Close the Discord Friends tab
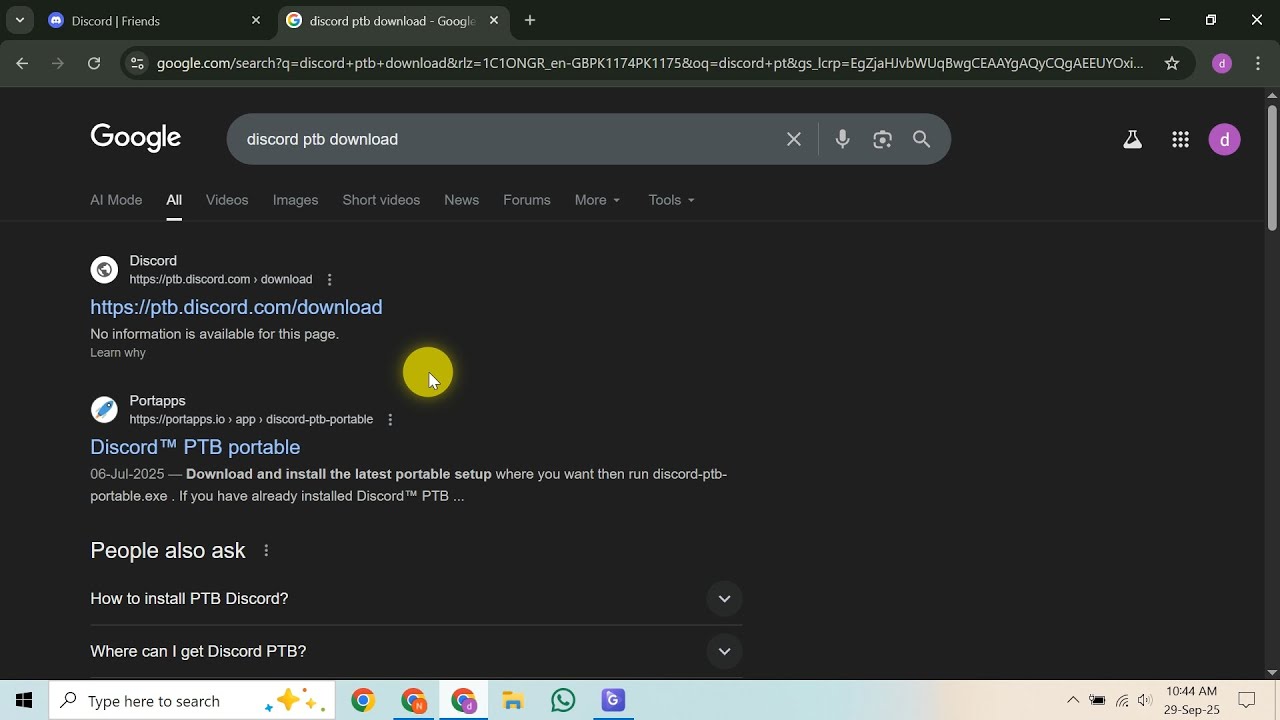Screen dimensions: 1280x720 click(256, 20)
